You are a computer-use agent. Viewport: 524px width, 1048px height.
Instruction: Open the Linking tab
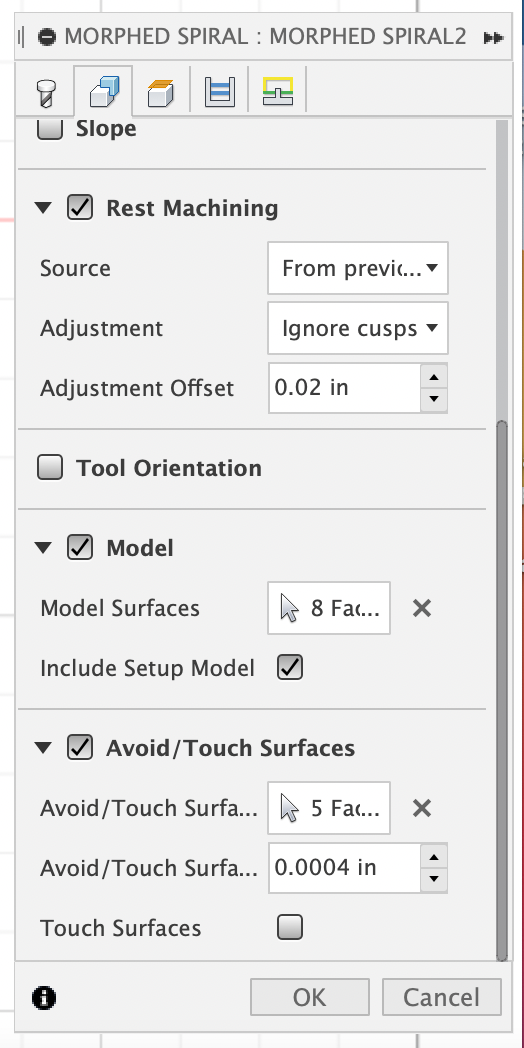point(277,92)
